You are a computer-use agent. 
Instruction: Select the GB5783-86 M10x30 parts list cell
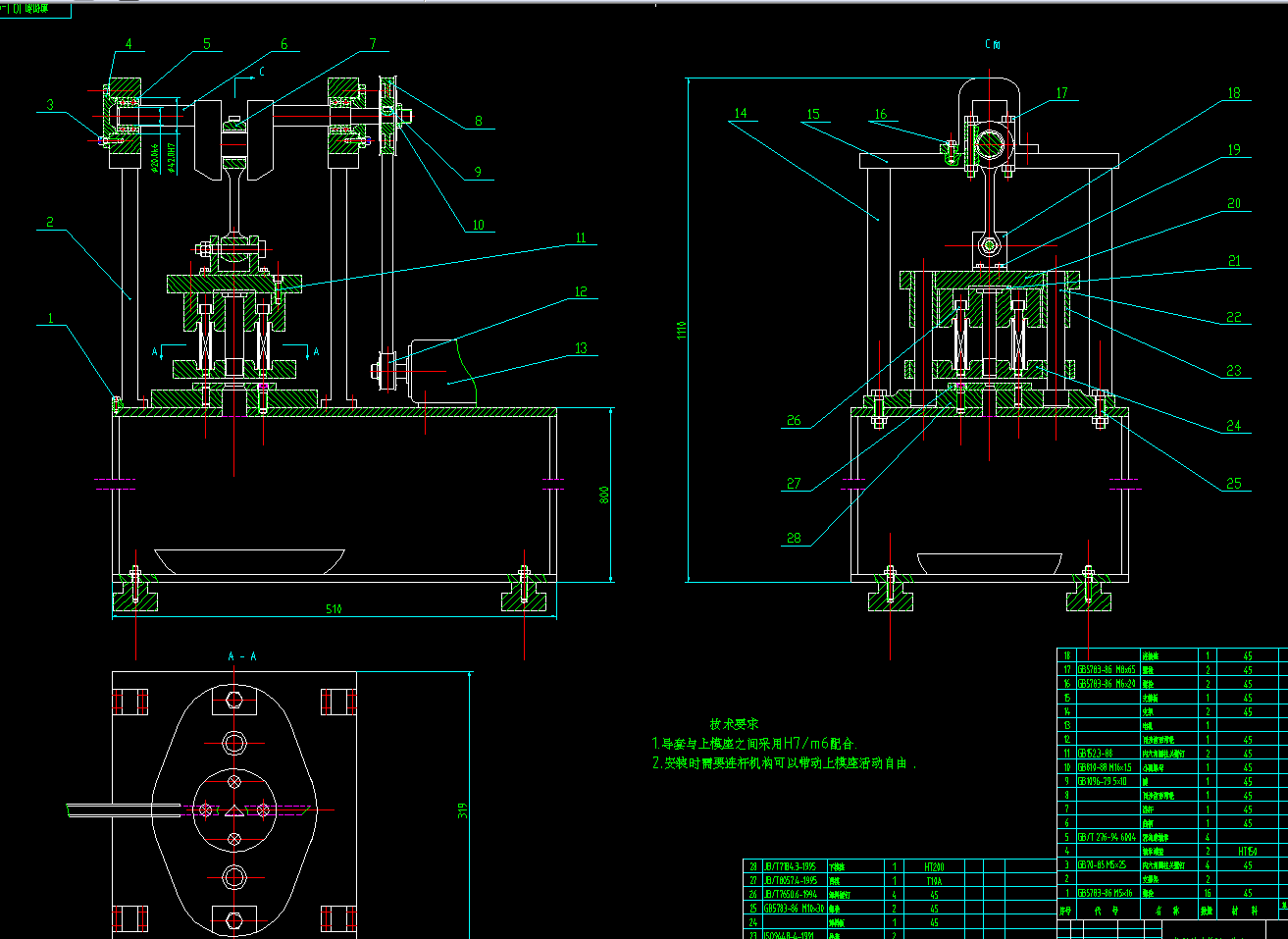point(795,909)
